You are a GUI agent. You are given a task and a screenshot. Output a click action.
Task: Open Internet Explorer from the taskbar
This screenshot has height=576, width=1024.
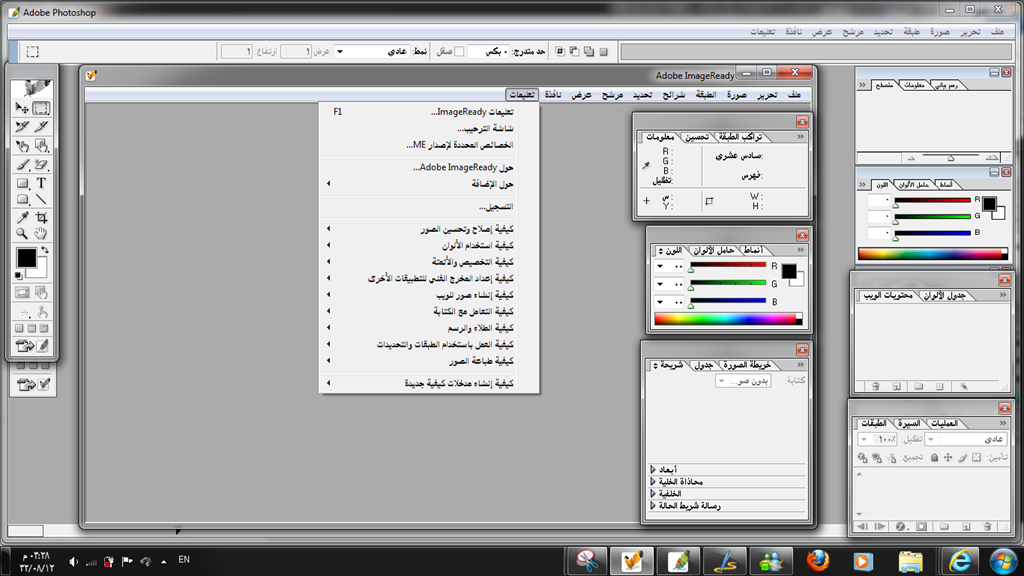point(959,561)
